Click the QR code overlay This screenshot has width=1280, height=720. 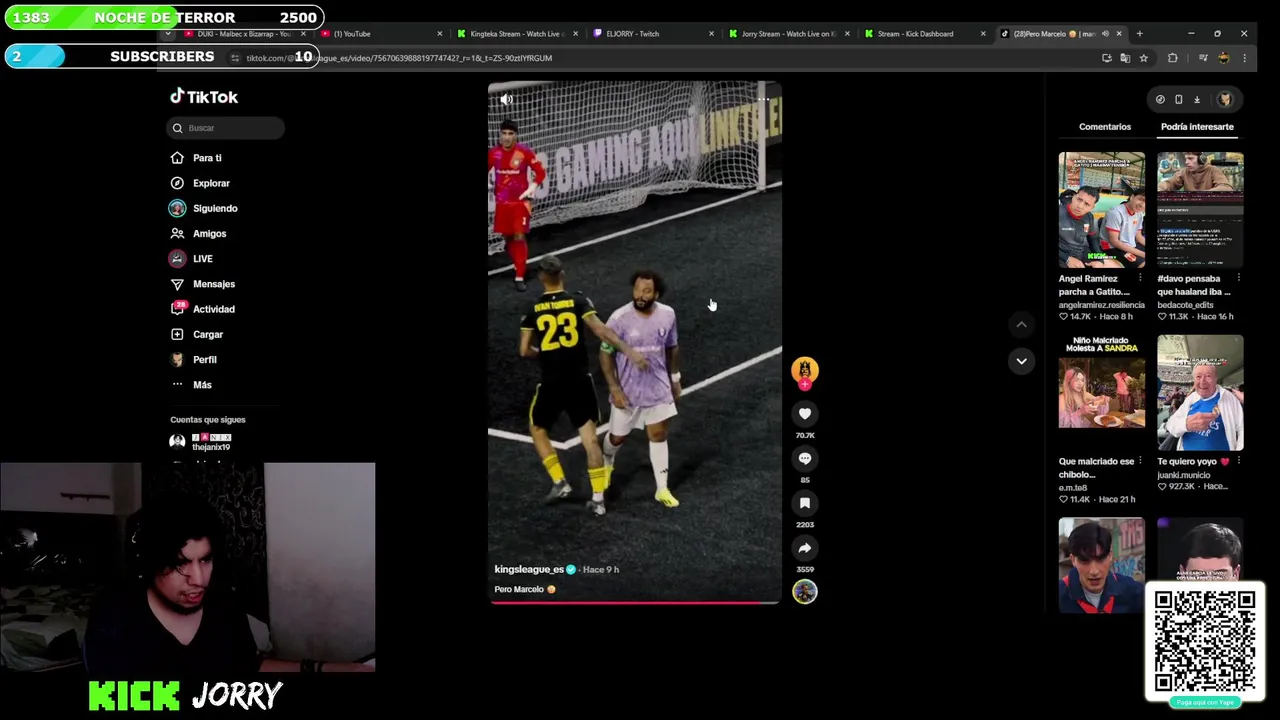pos(1205,641)
